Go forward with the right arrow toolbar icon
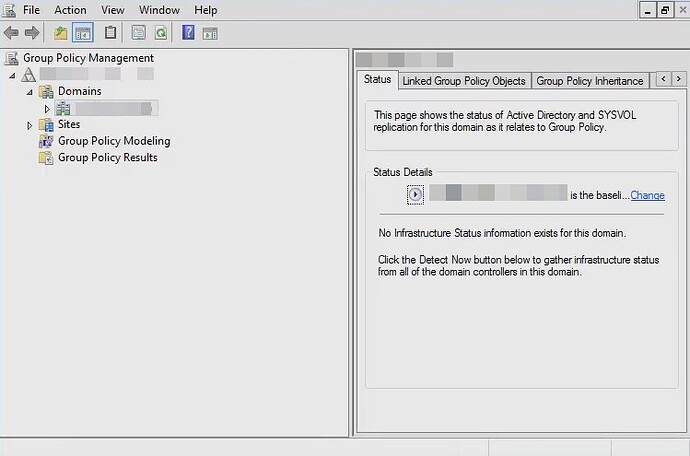The height and width of the screenshot is (456, 690). coord(32,33)
